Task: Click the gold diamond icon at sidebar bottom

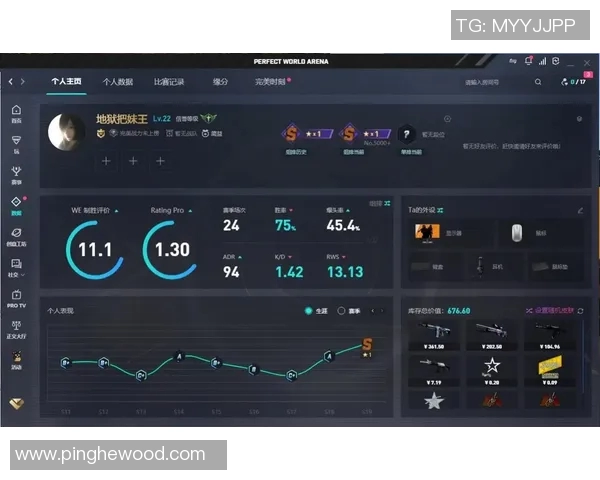Action: (16, 403)
